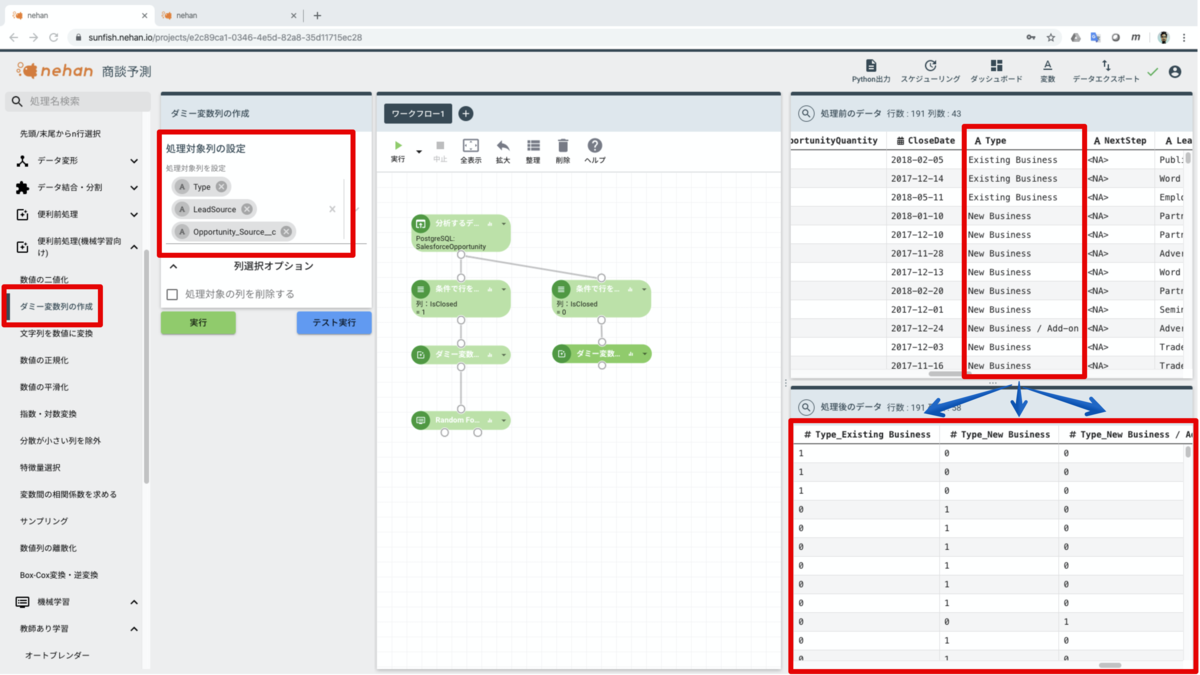Screen dimensions: 1200x675
Task: Click magnifier icon beside 処理前のデータ
Action: pos(806,114)
